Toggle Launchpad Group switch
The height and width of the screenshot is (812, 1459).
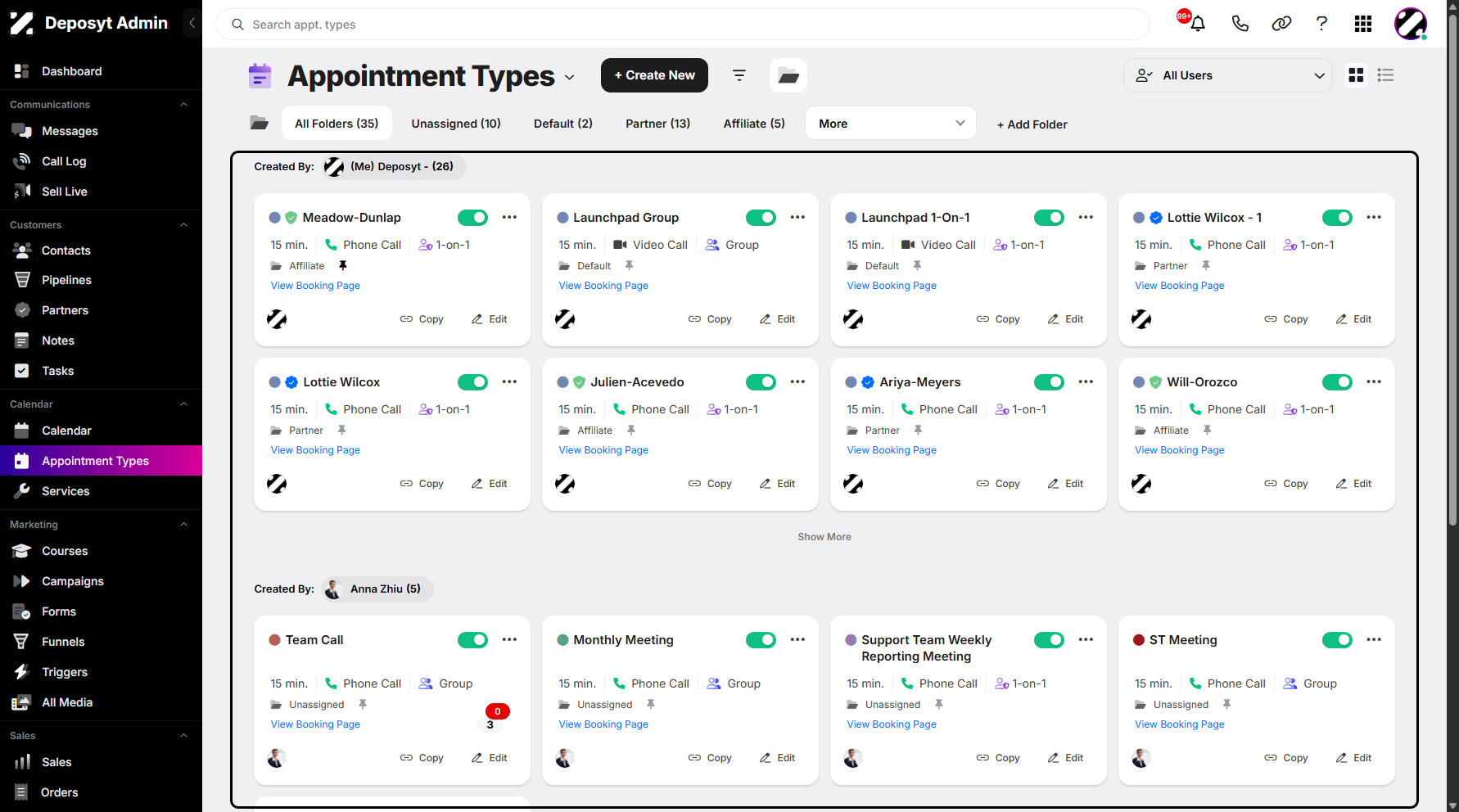click(761, 218)
